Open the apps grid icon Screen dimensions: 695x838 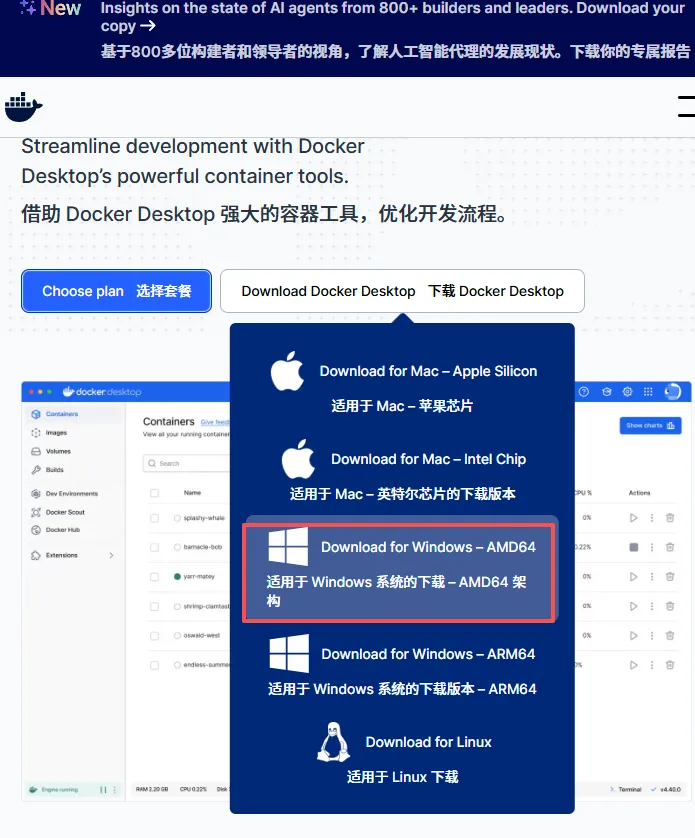point(648,392)
